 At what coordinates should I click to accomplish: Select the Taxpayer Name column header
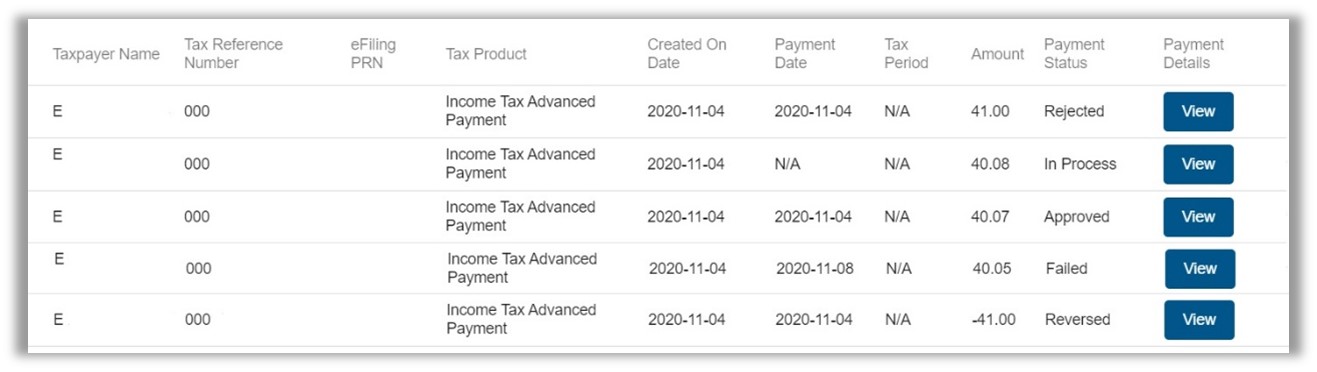tap(106, 54)
